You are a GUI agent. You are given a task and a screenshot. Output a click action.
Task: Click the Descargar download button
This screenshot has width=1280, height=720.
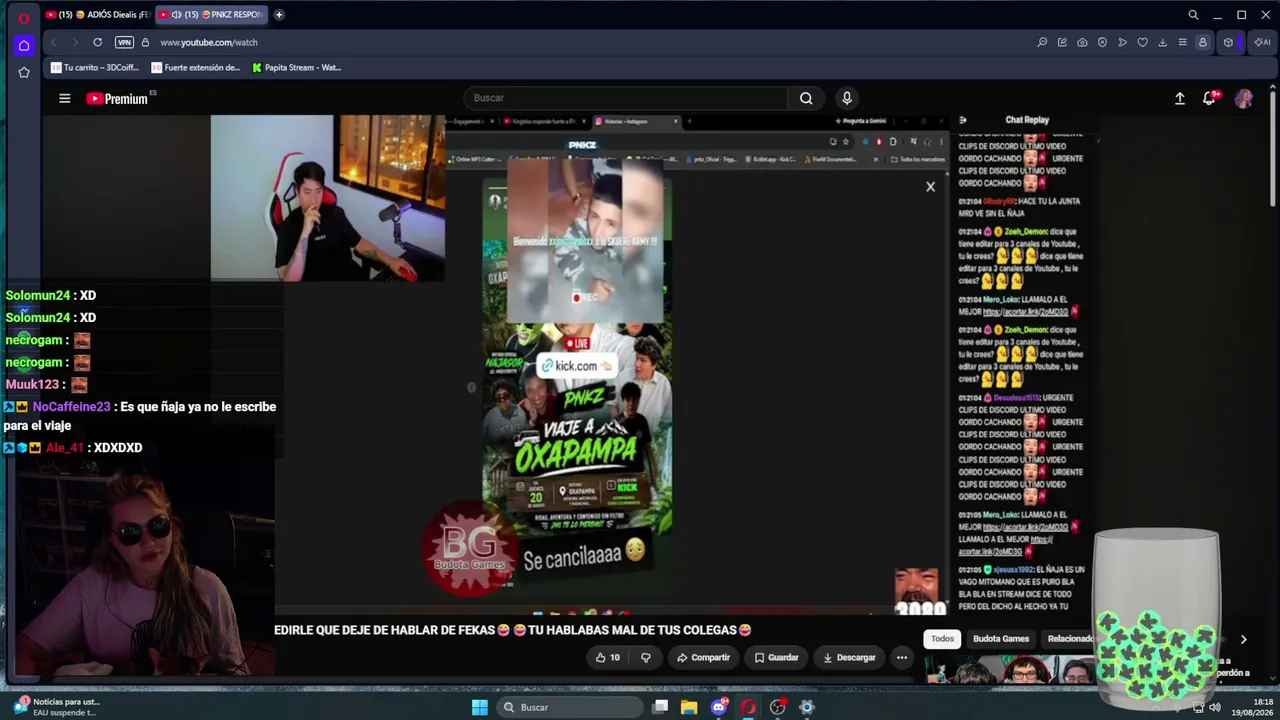point(849,657)
